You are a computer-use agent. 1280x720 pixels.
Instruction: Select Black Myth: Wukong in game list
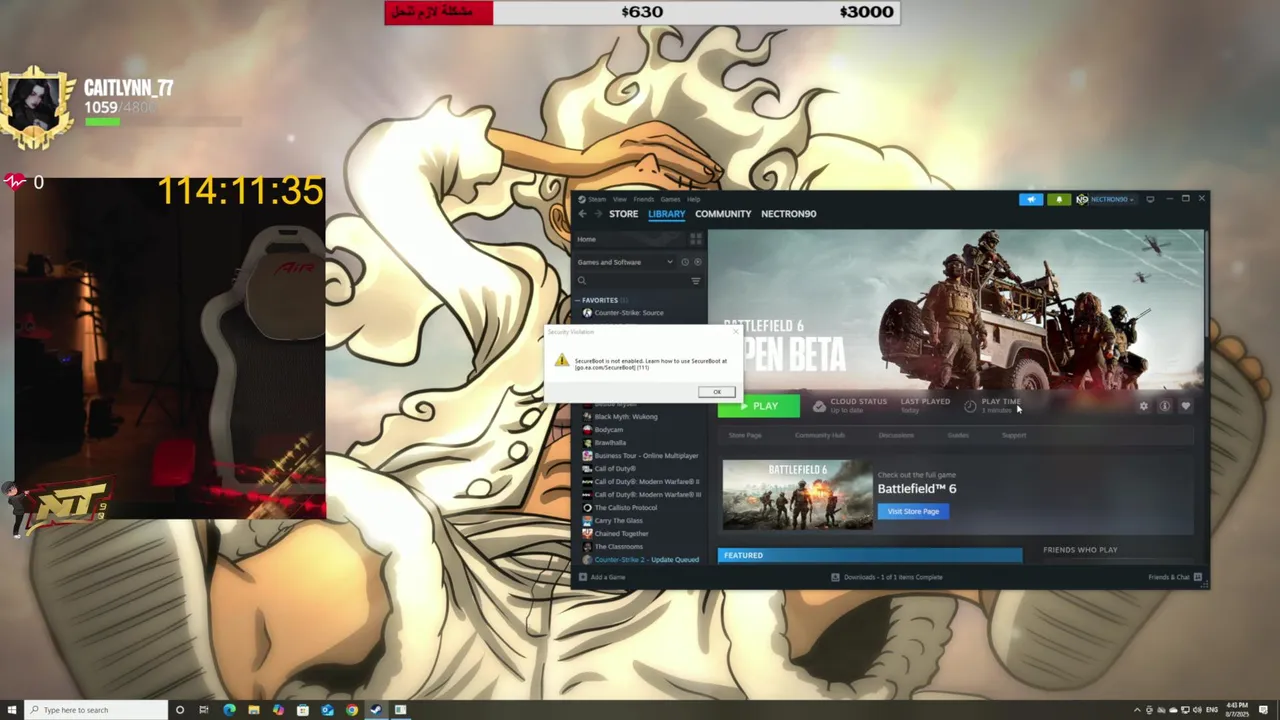pyautogui.click(x=620, y=417)
